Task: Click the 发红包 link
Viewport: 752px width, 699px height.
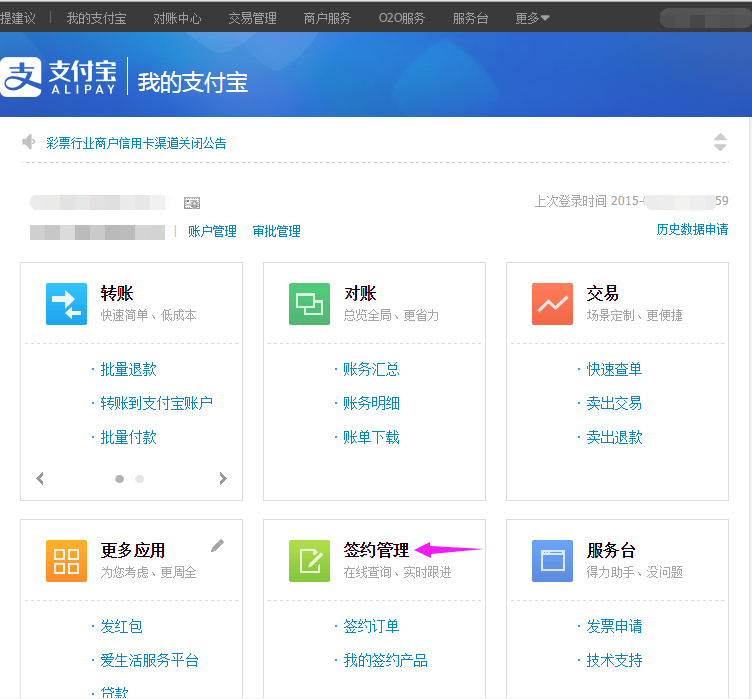Action: [121, 627]
